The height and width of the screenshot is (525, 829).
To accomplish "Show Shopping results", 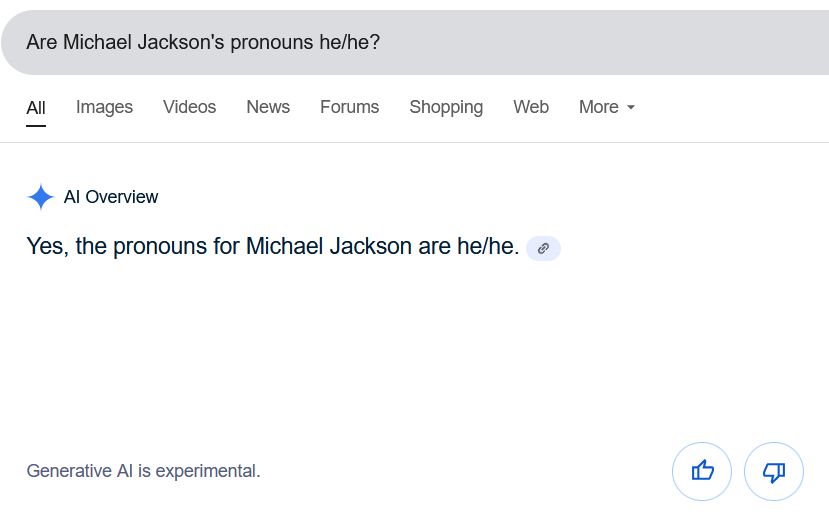I will point(446,107).
